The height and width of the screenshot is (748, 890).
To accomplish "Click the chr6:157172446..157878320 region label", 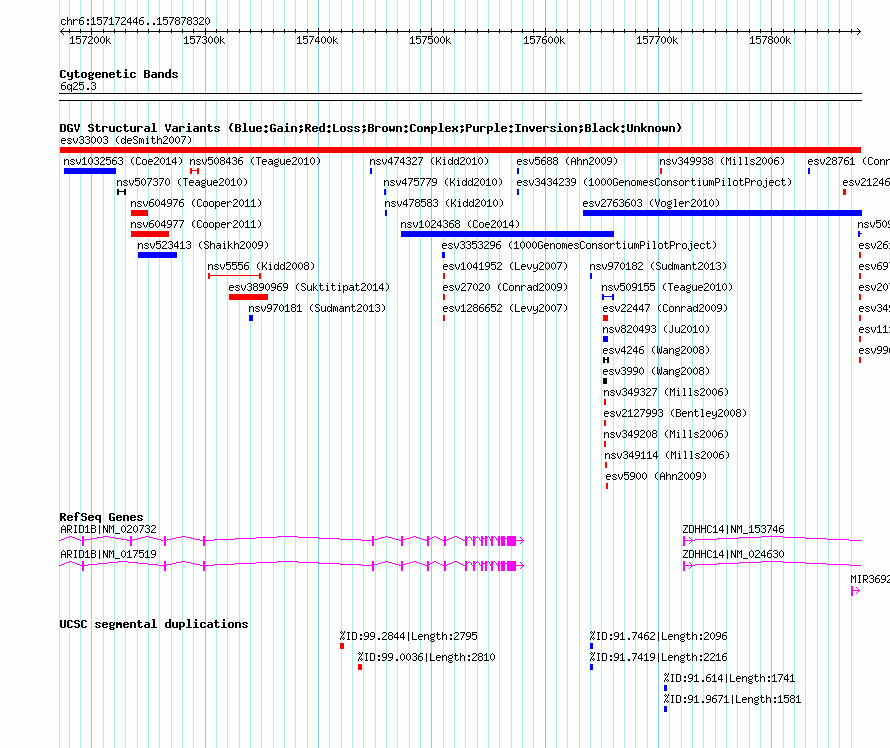I will coord(135,21).
